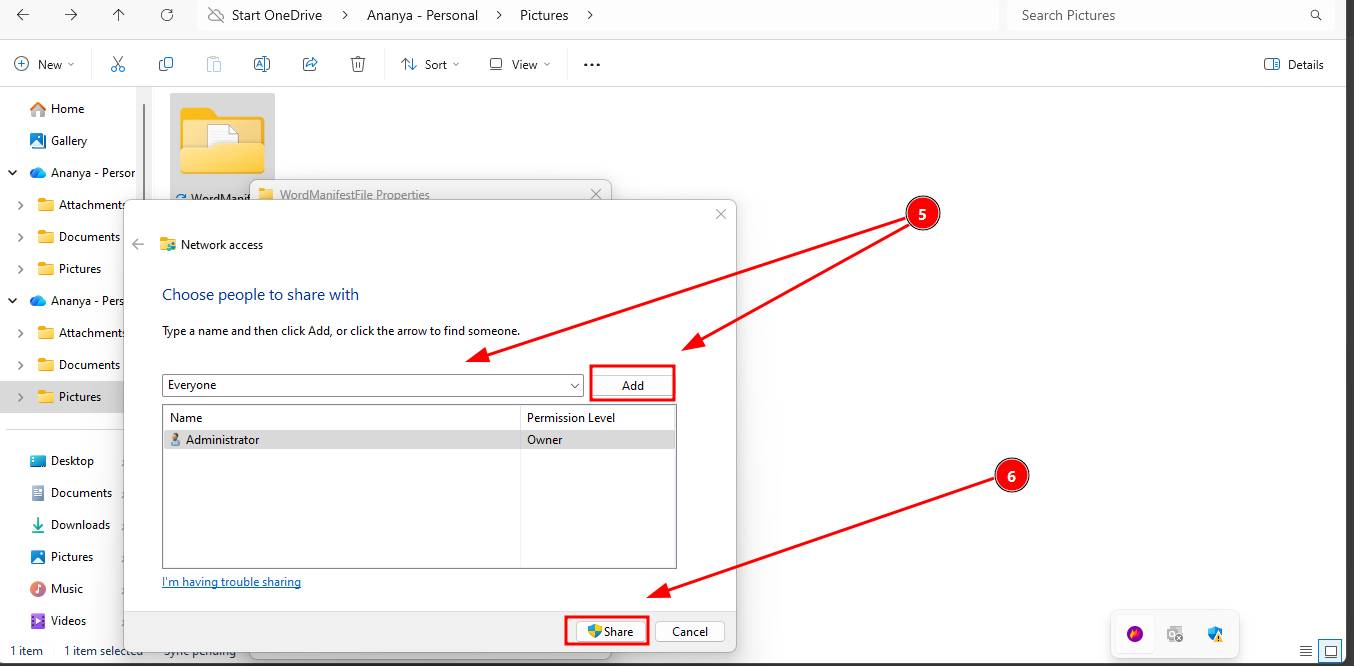Click the back arrow in Network access dialog

click(138, 244)
